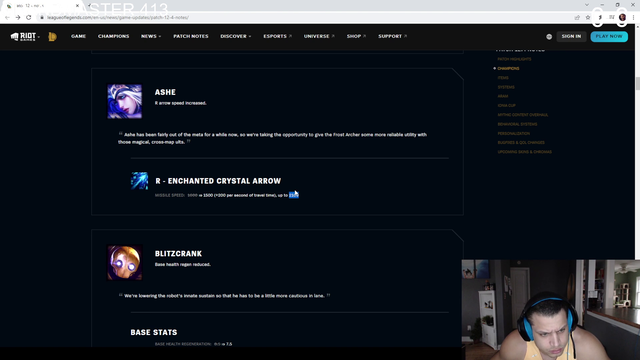640x360 pixels.
Task: Open the CHAMPIONS nav item
Action: click(113, 36)
